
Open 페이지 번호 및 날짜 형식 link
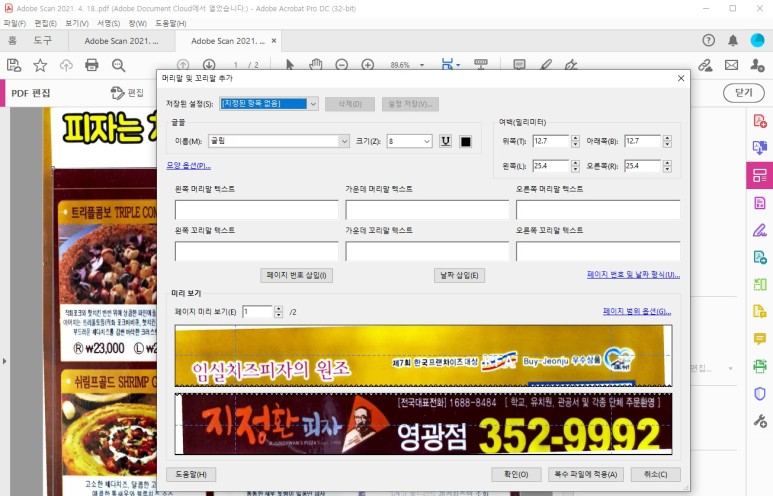pyautogui.click(x=633, y=275)
